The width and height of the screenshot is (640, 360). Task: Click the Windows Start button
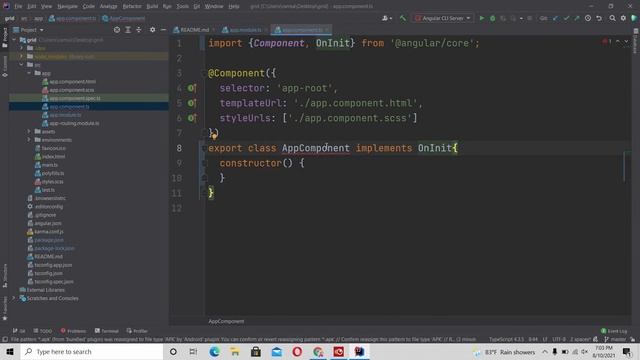click(10, 351)
